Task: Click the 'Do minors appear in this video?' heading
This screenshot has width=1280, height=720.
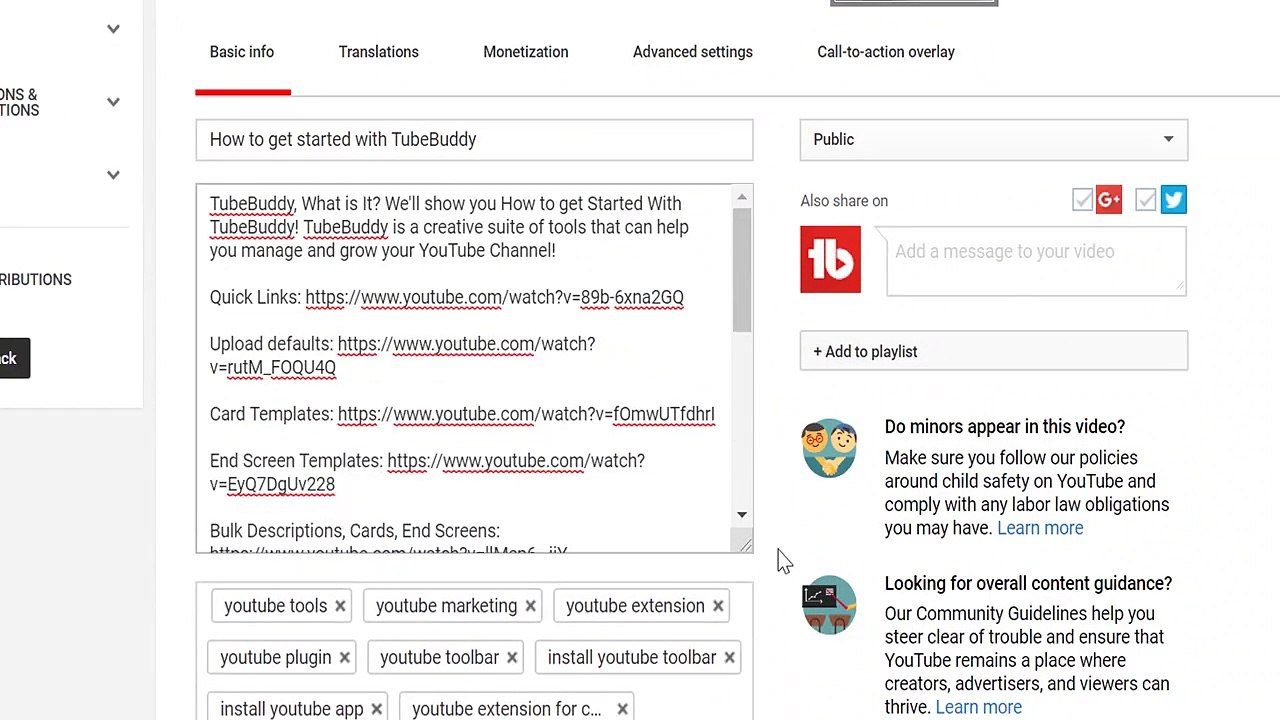Action: pyautogui.click(x=1005, y=427)
